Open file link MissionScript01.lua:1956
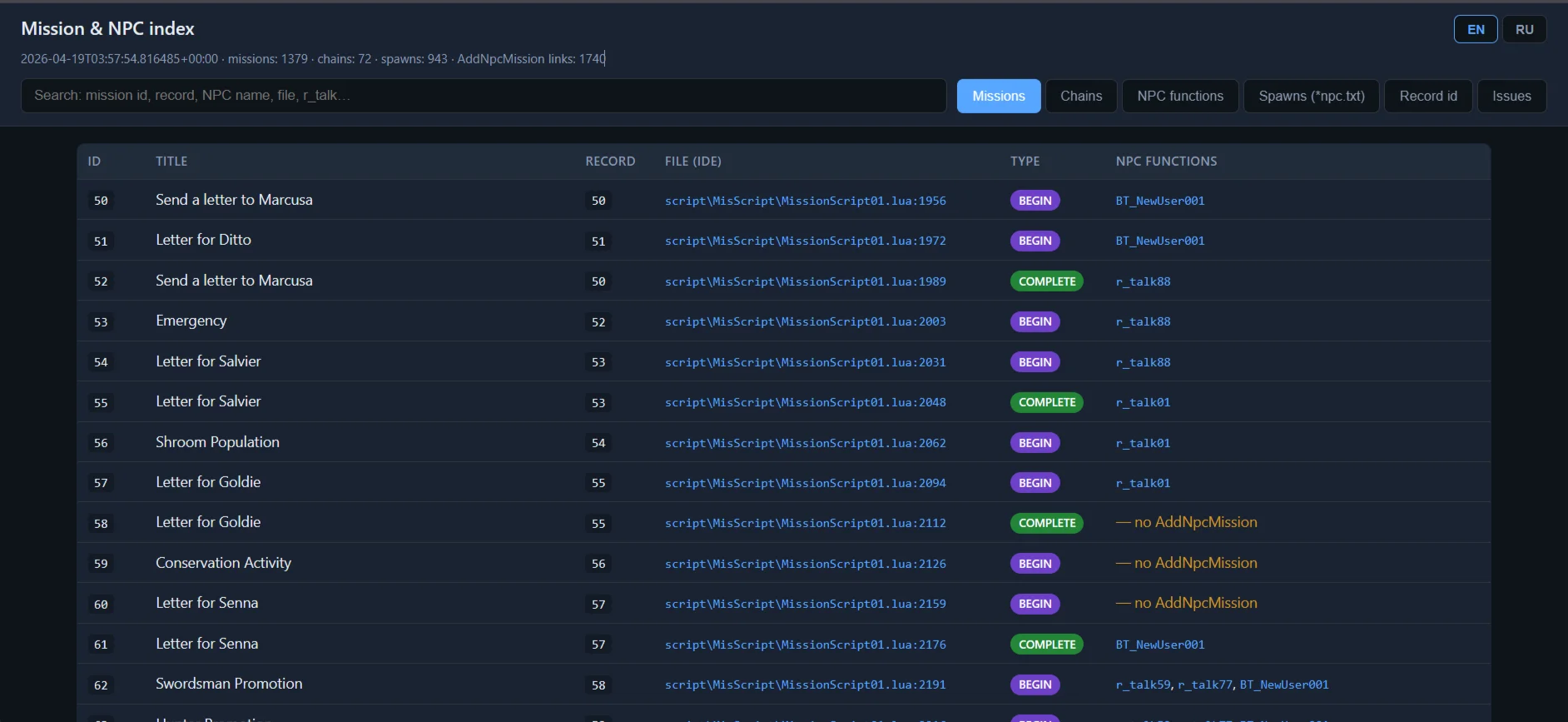This screenshot has height=722, width=1568. click(805, 201)
